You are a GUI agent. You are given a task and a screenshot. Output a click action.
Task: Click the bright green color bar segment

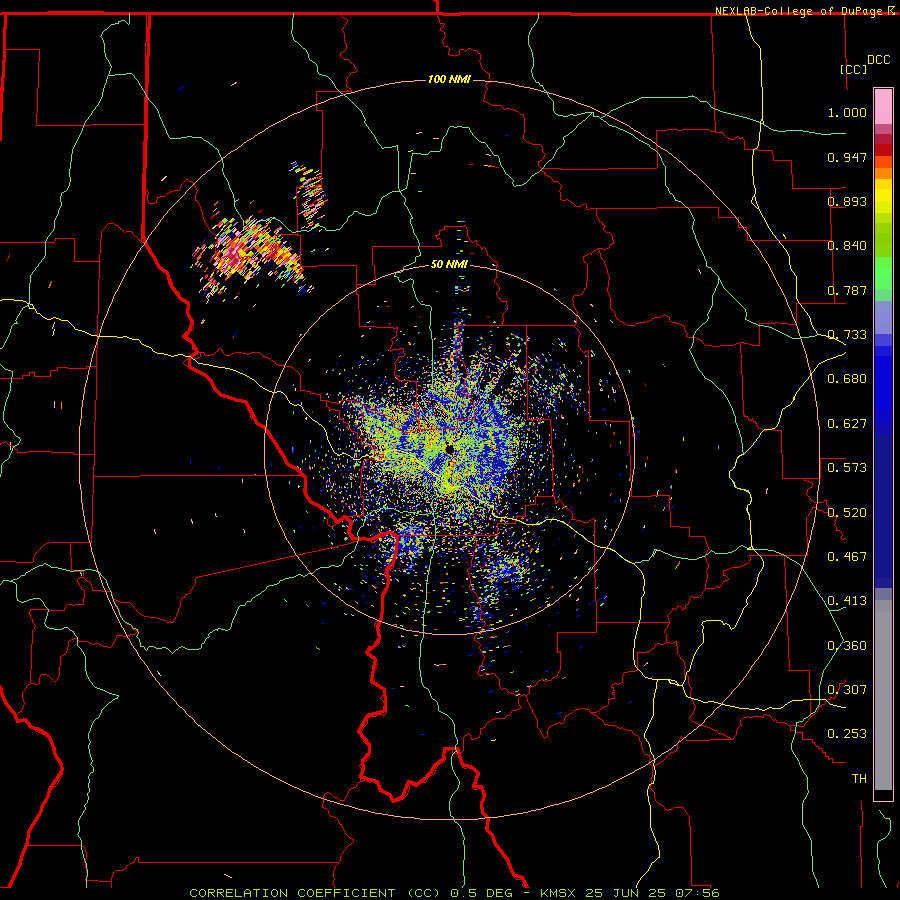883,273
